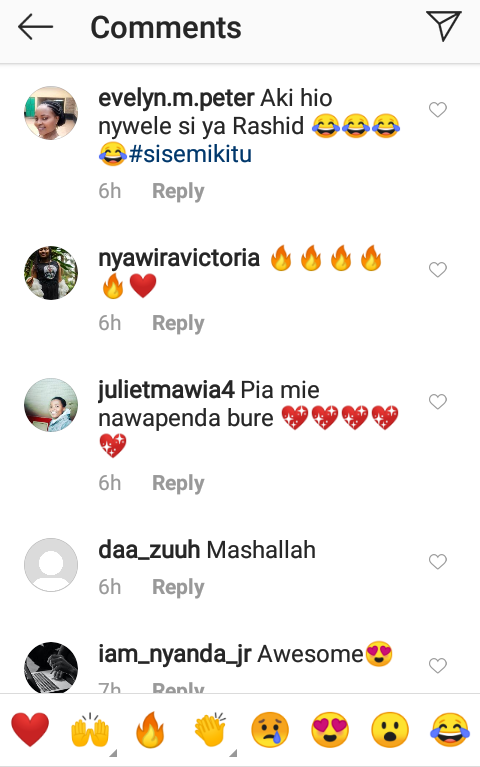Like nyawiravictoria's comment

click(438, 270)
